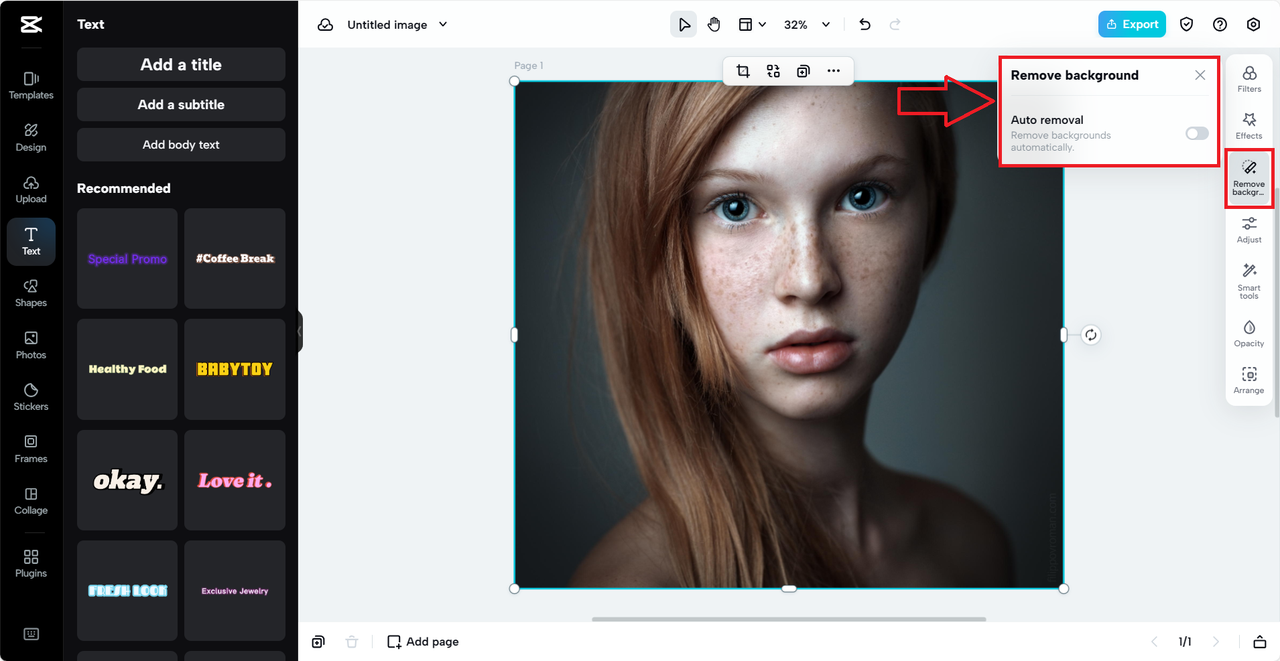1280x661 pixels.
Task: Click the Add page button
Action: (x=423, y=642)
